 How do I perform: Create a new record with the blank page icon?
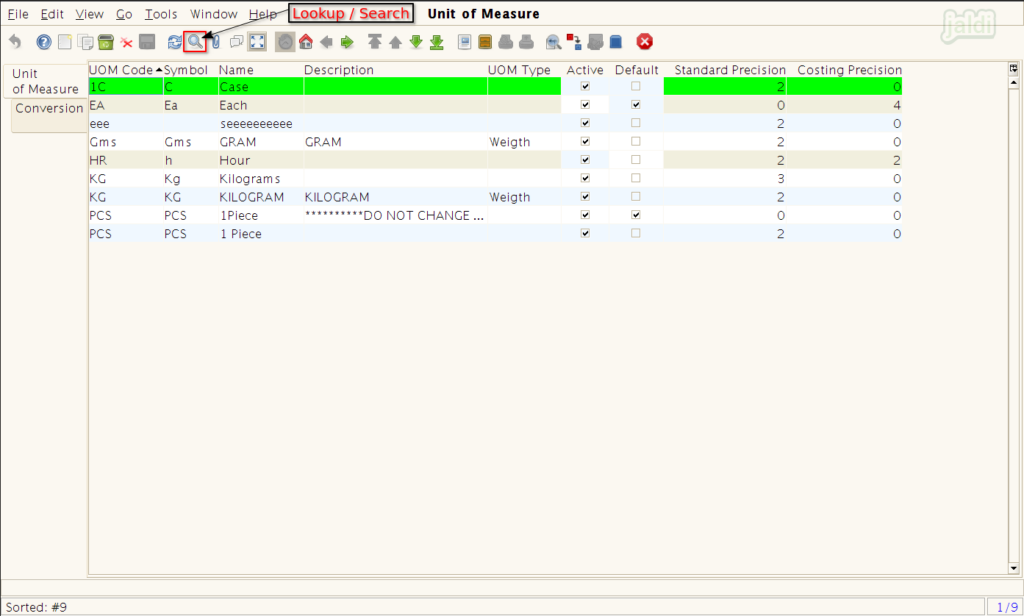tap(65, 42)
